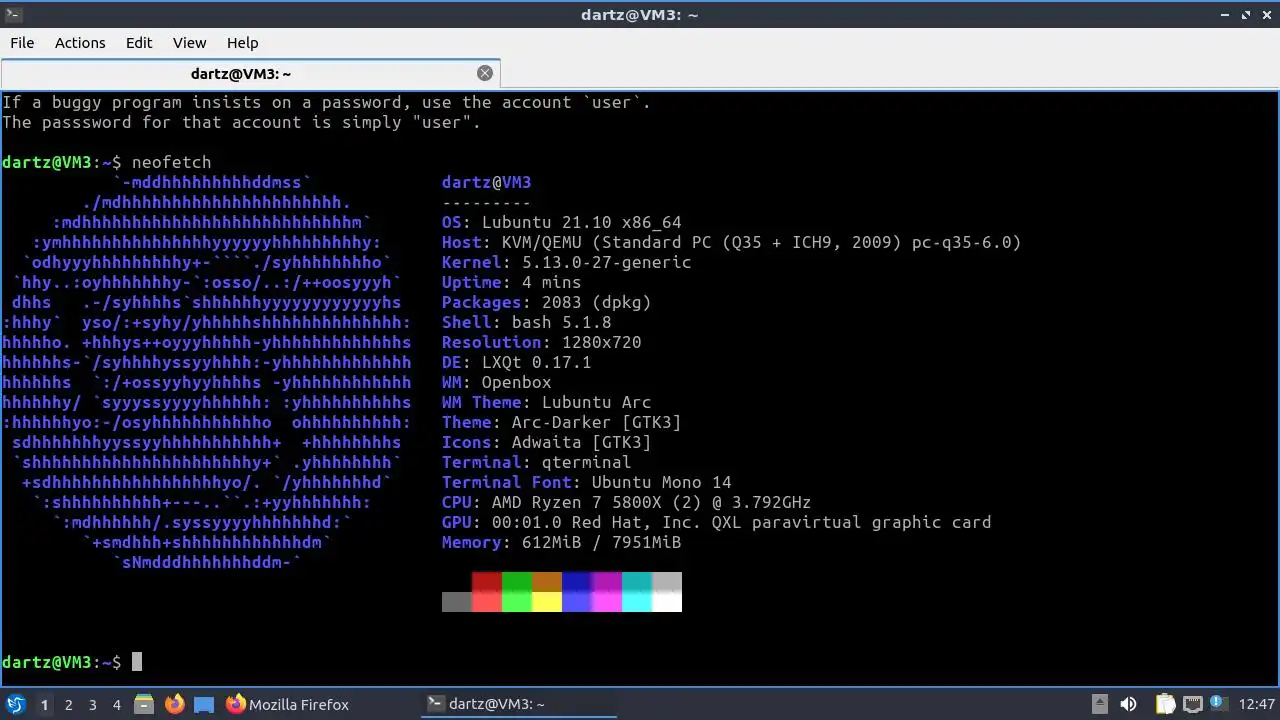Click the 'Memory: 612MiB / 7951MiB' line
1280x720 pixels.
(x=562, y=542)
